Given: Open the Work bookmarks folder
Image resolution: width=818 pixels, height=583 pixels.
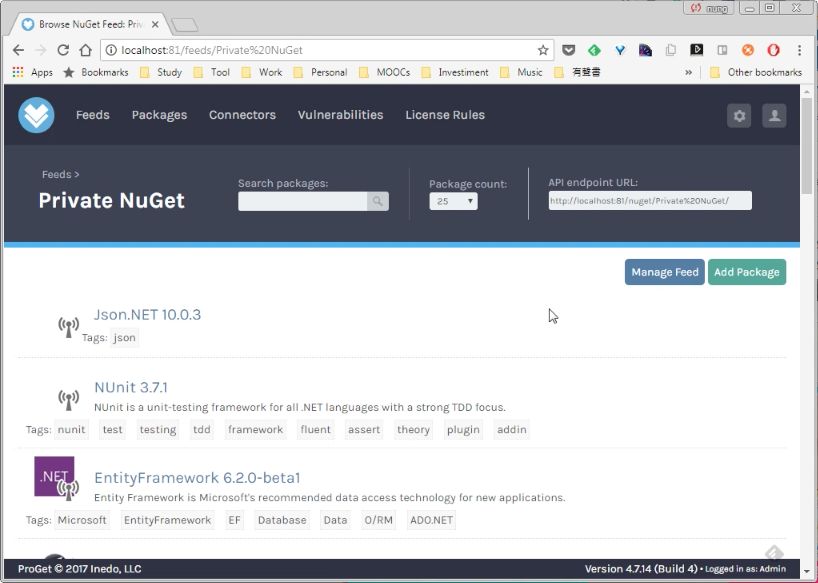Looking at the screenshot, I should click(262, 72).
